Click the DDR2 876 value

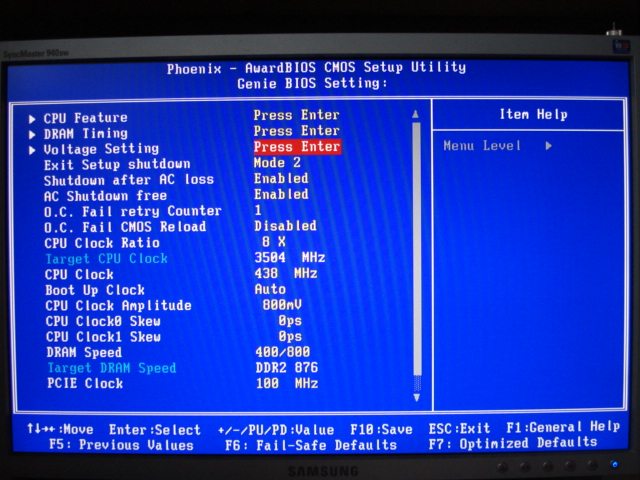(287, 368)
